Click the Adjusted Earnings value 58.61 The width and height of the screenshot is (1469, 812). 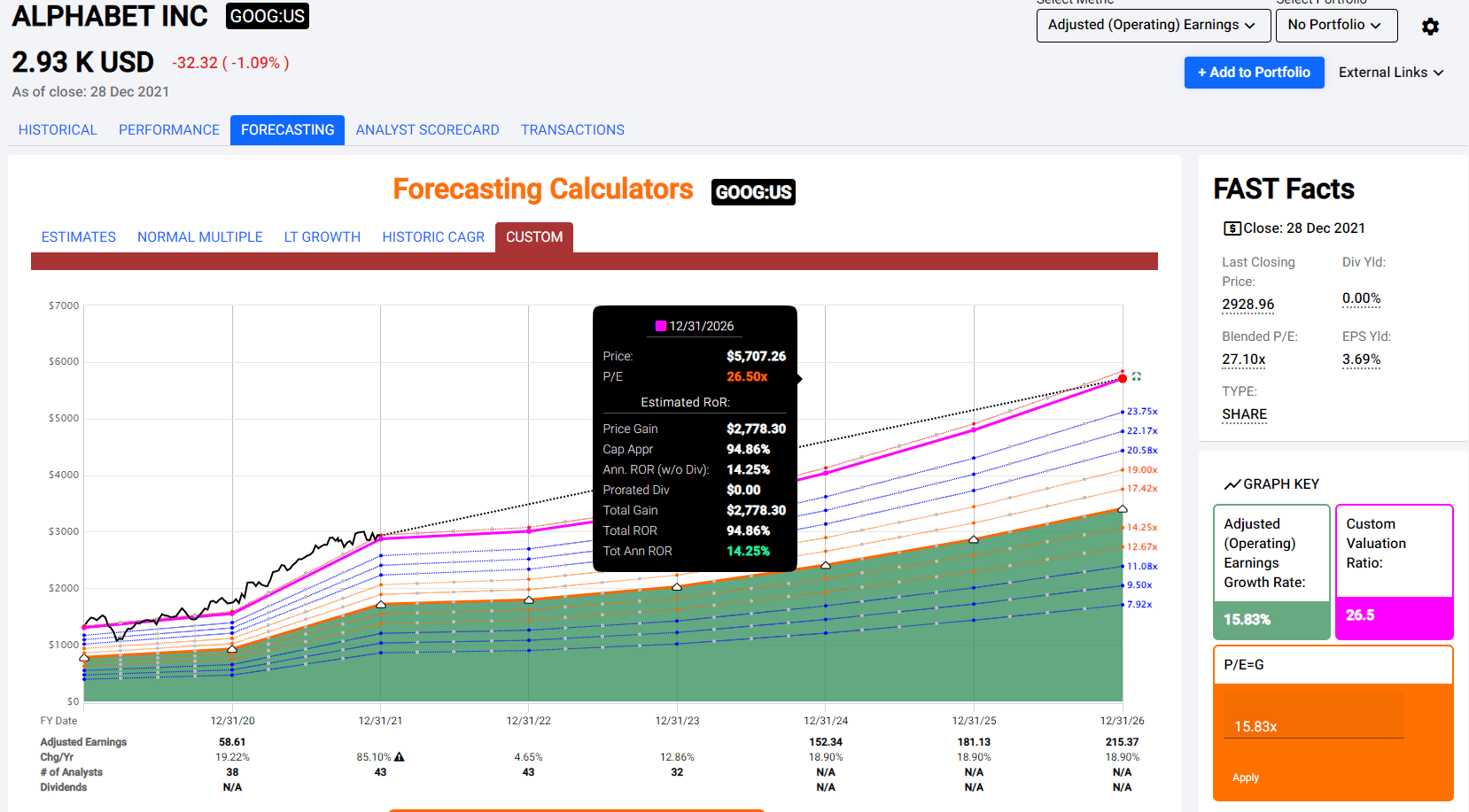(x=232, y=742)
